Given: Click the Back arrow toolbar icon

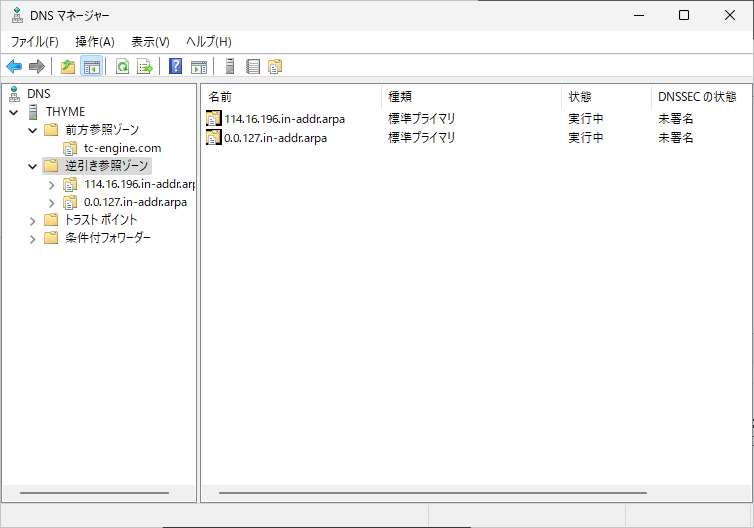Looking at the screenshot, I should 14,66.
